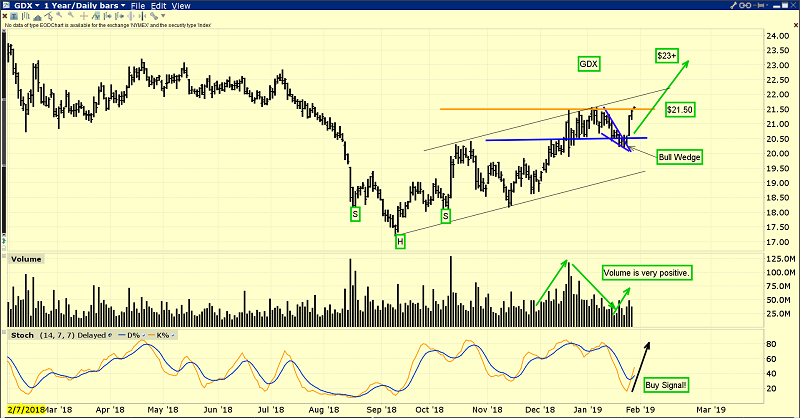Viewport: 800px width, 418px height.
Task: Select the text annotation tool
Action: (x=14, y=16)
